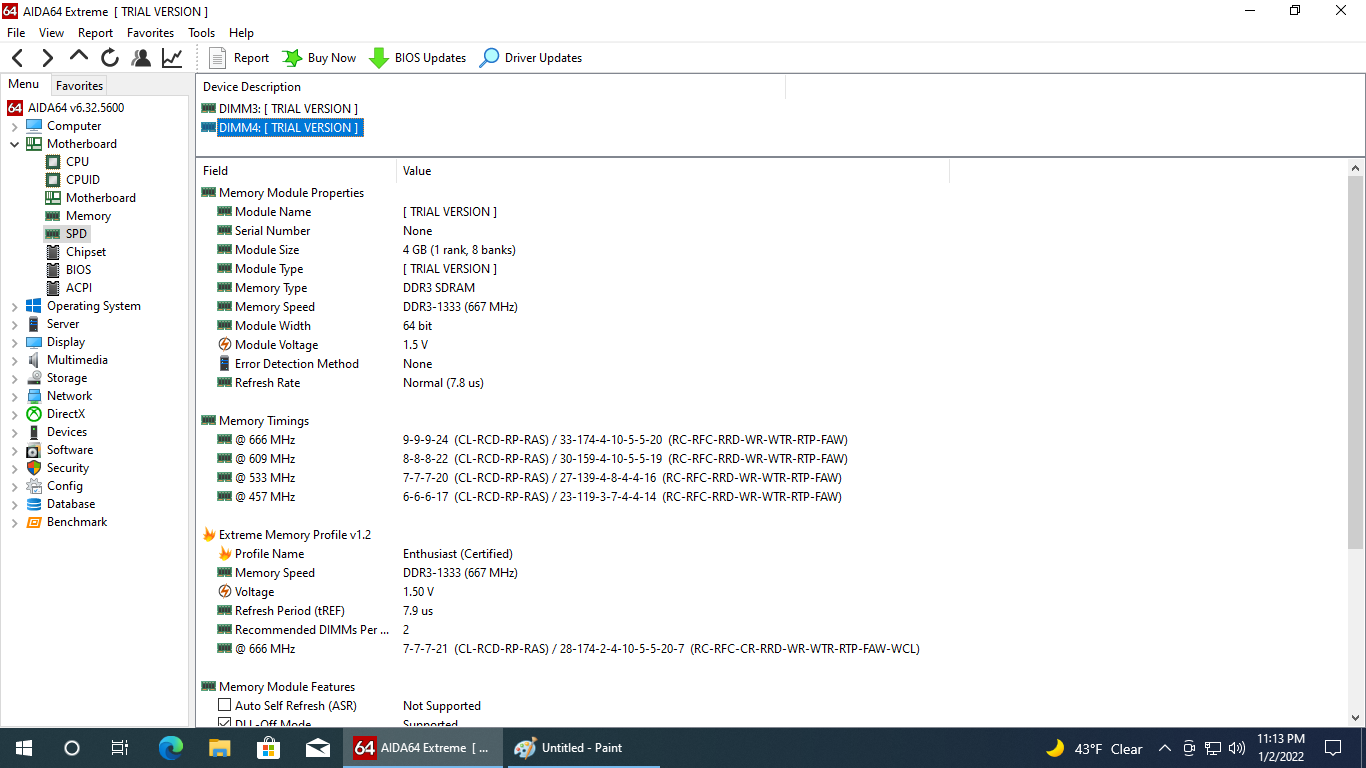Viewport: 1366px width, 768px height.
Task: Select the Profile Name Enthusiast (Certified) row
Action: 573,554
